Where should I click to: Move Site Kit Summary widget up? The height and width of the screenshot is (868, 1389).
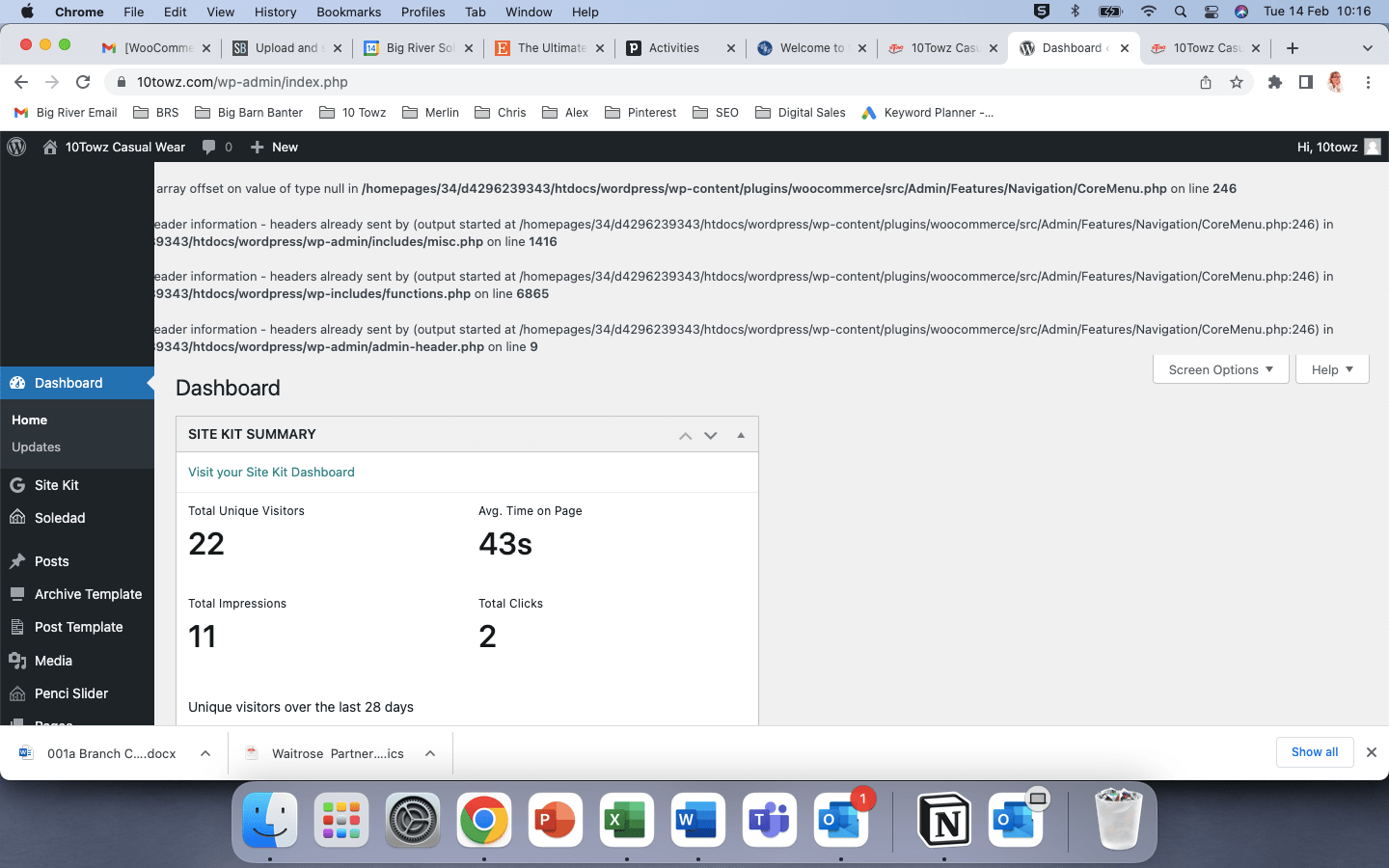pyautogui.click(x=685, y=435)
